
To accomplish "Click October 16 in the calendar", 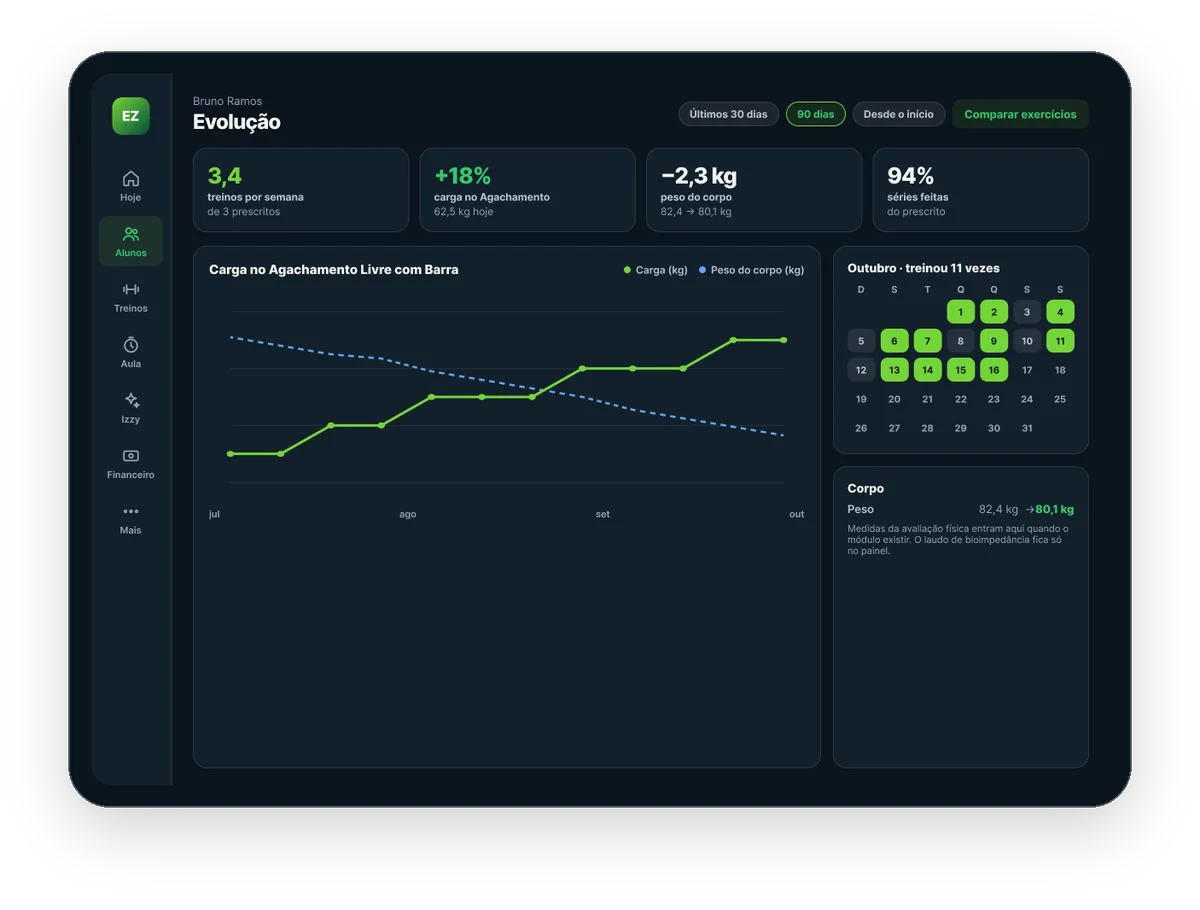I will (994, 370).
